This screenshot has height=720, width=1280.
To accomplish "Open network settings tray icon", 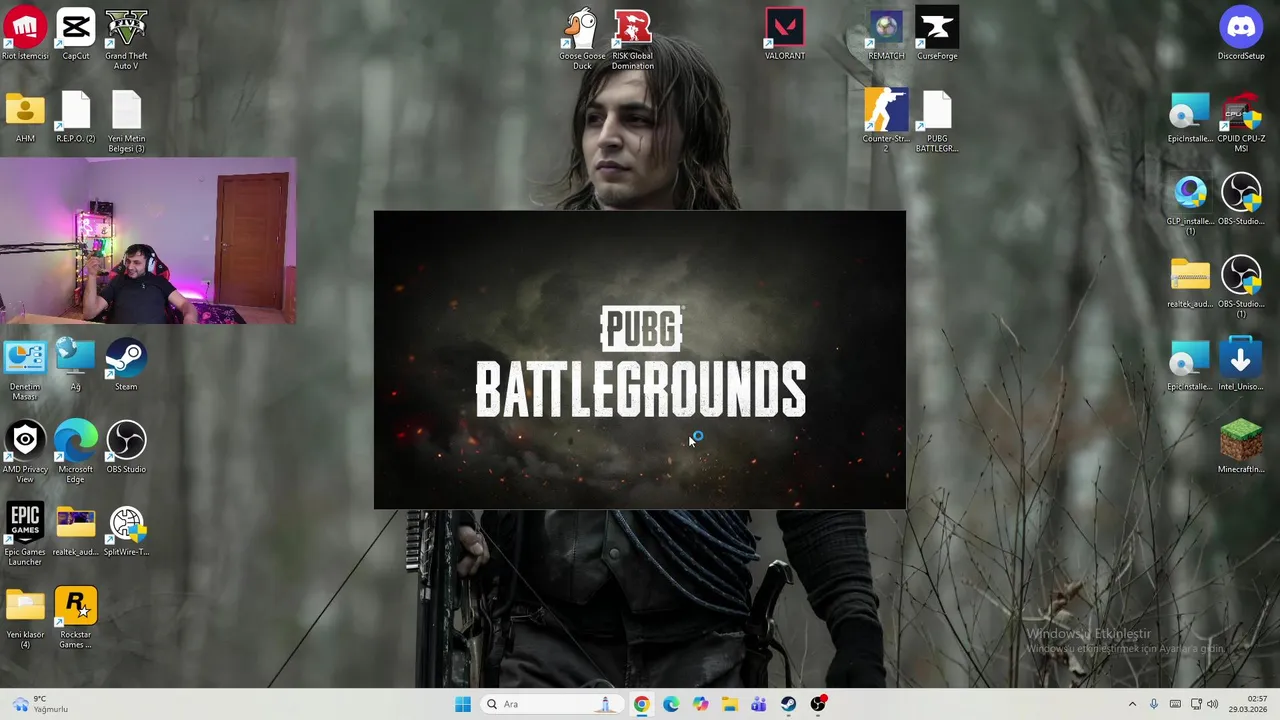I will 1196,704.
